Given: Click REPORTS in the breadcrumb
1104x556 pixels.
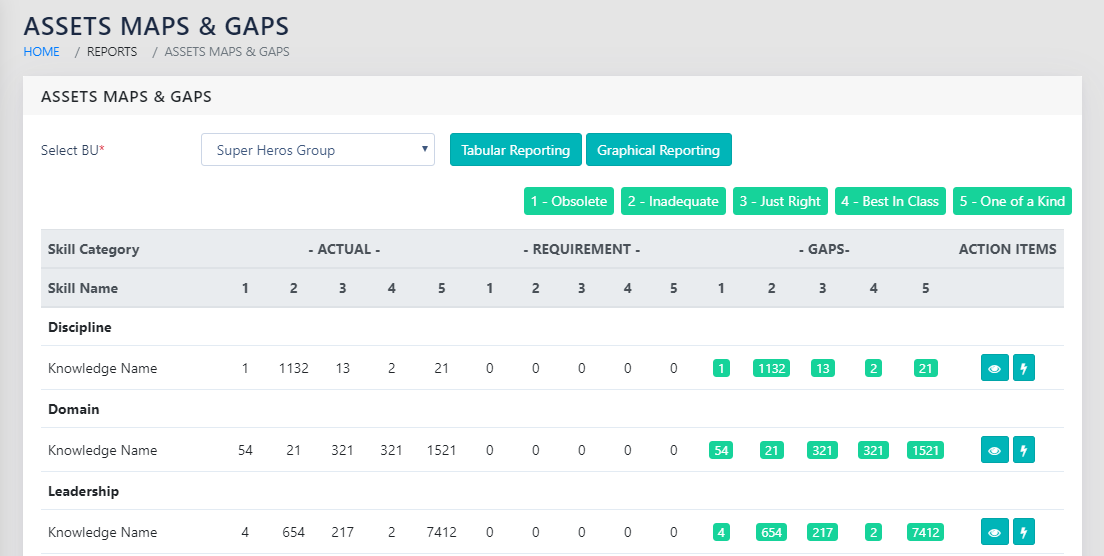Looking at the screenshot, I should pos(112,51).
